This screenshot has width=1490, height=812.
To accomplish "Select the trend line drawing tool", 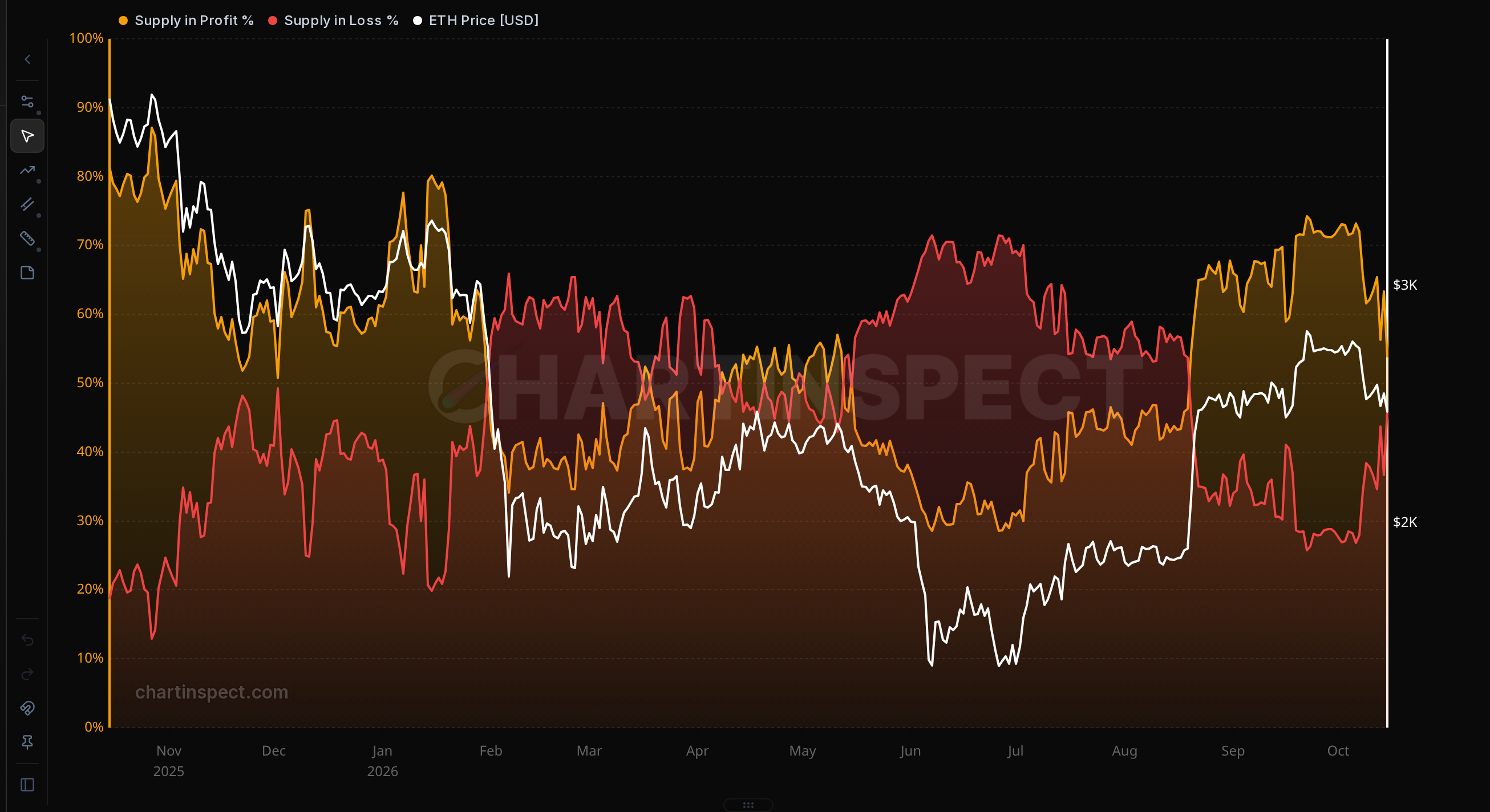I will coord(27,170).
